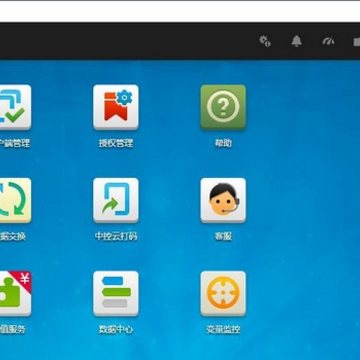Launch the 变量监控 variable monitor app
The height and width of the screenshot is (360, 360).
(223, 294)
